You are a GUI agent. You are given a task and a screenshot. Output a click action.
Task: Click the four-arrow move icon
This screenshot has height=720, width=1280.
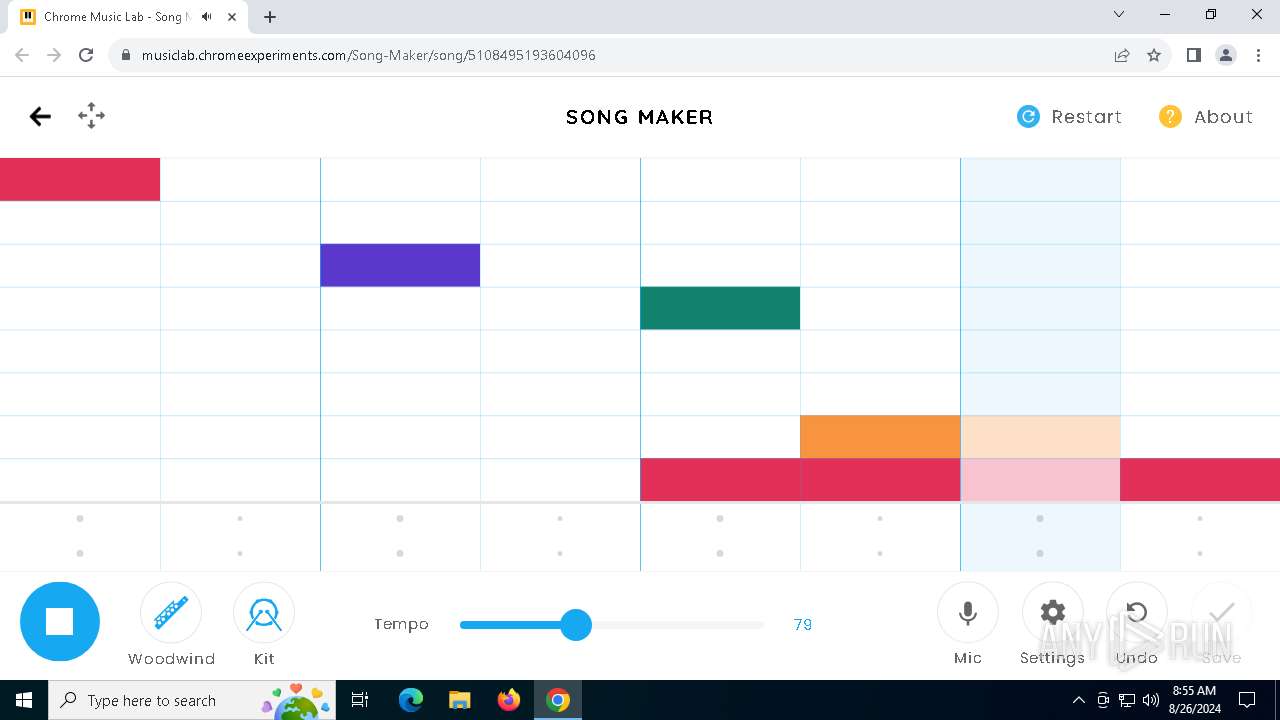(x=92, y=116)
